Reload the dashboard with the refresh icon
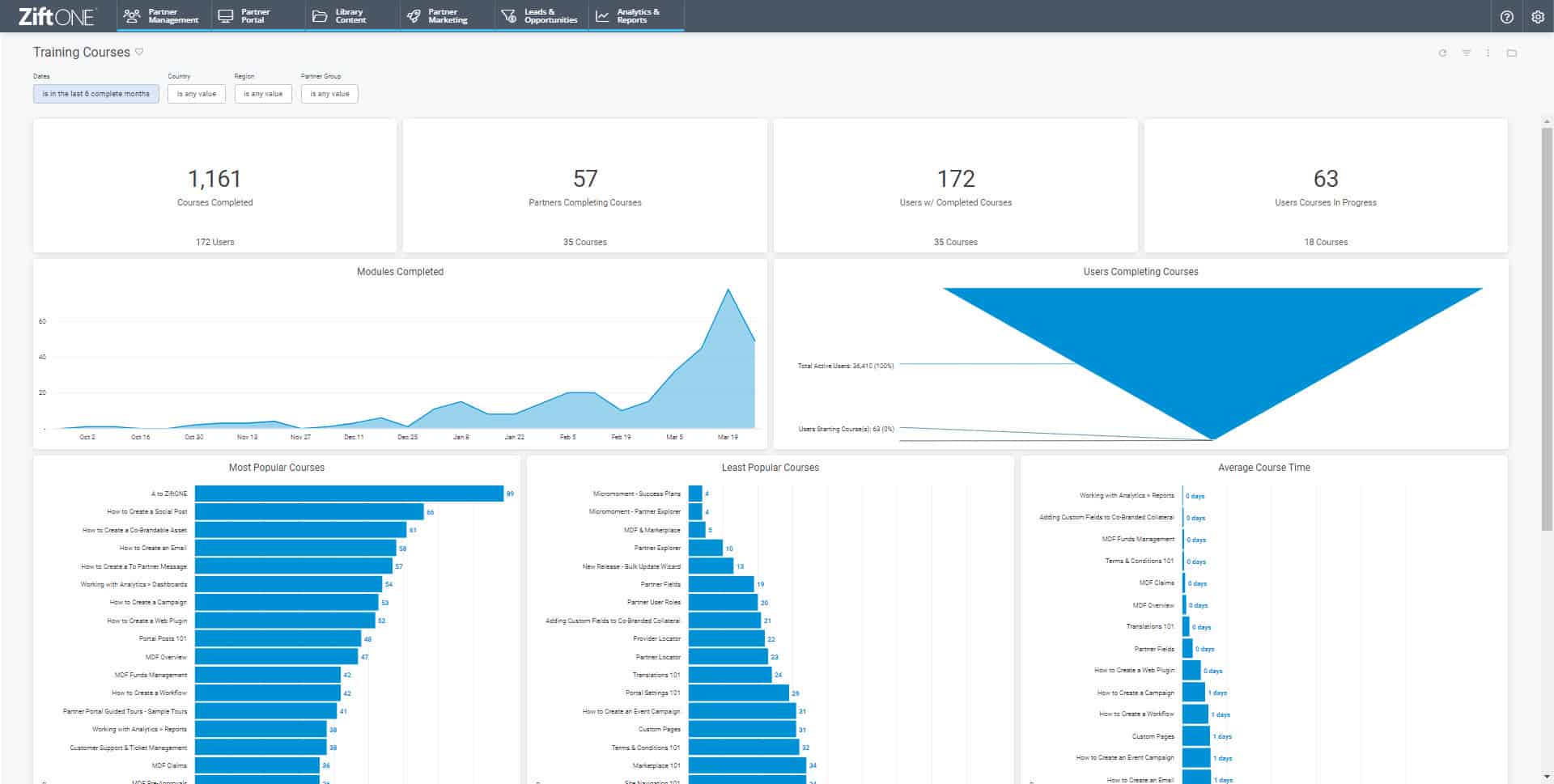 click(x=1442, y=53)
